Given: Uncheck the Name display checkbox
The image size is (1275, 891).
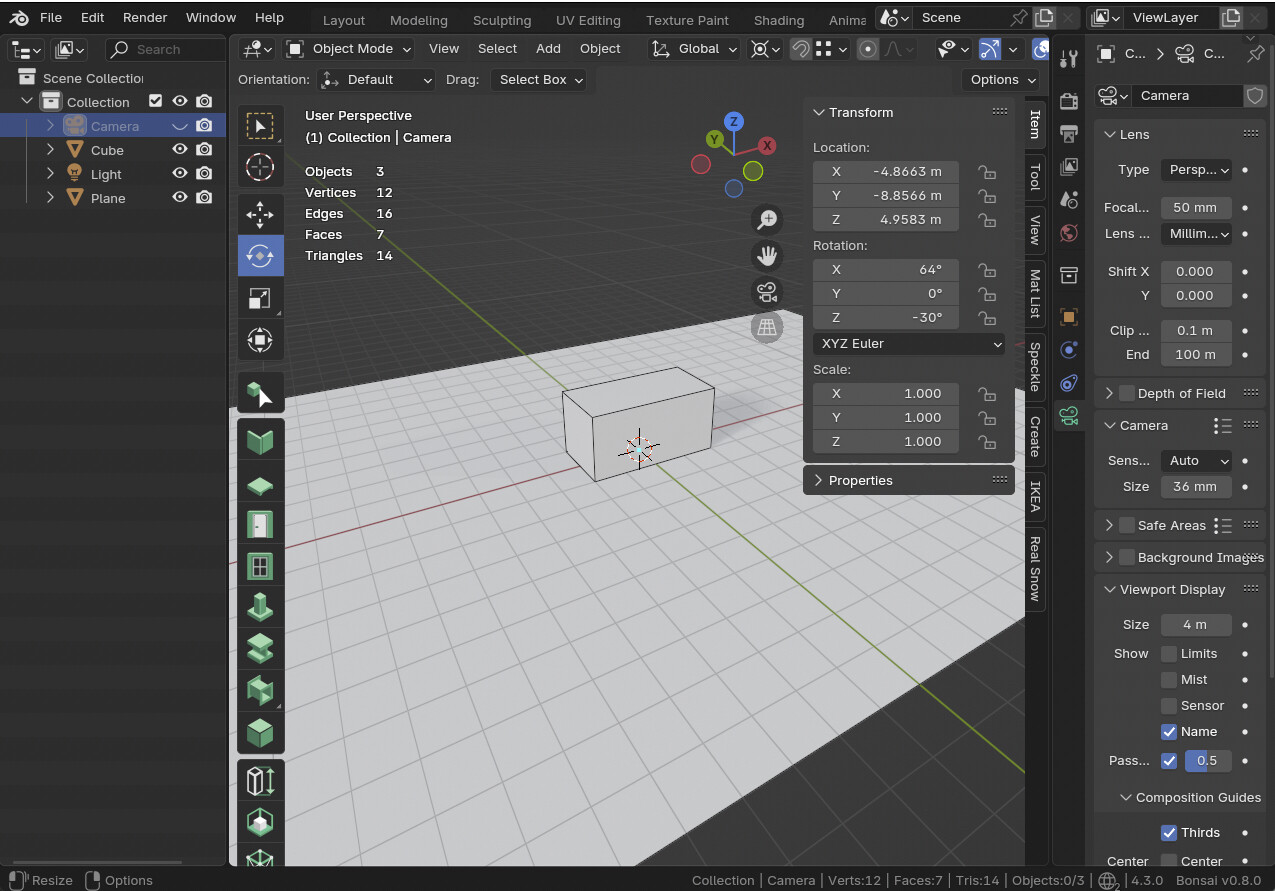Looking at the screenshot, I should (x=1169, y=732).
